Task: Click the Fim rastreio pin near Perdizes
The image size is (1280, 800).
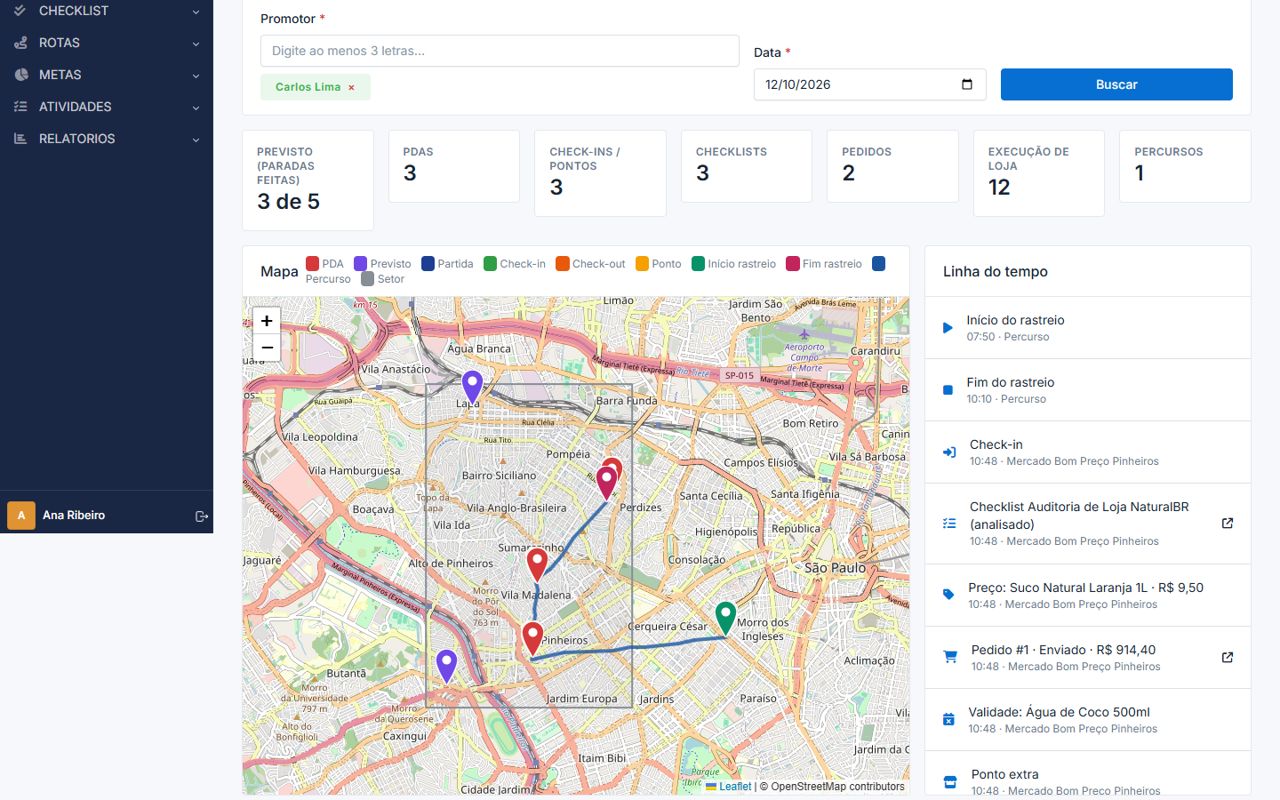Action: (605, 483)
